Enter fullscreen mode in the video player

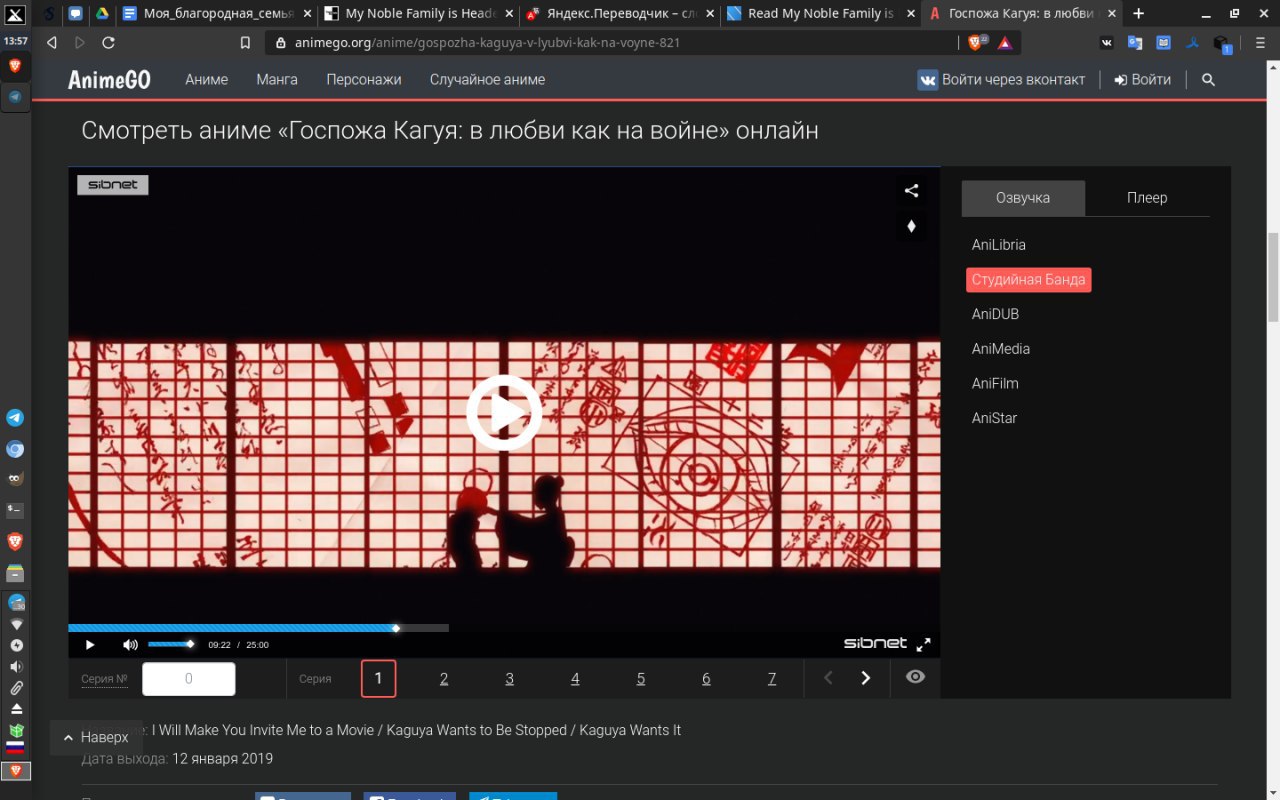click(x=924, y=645)
